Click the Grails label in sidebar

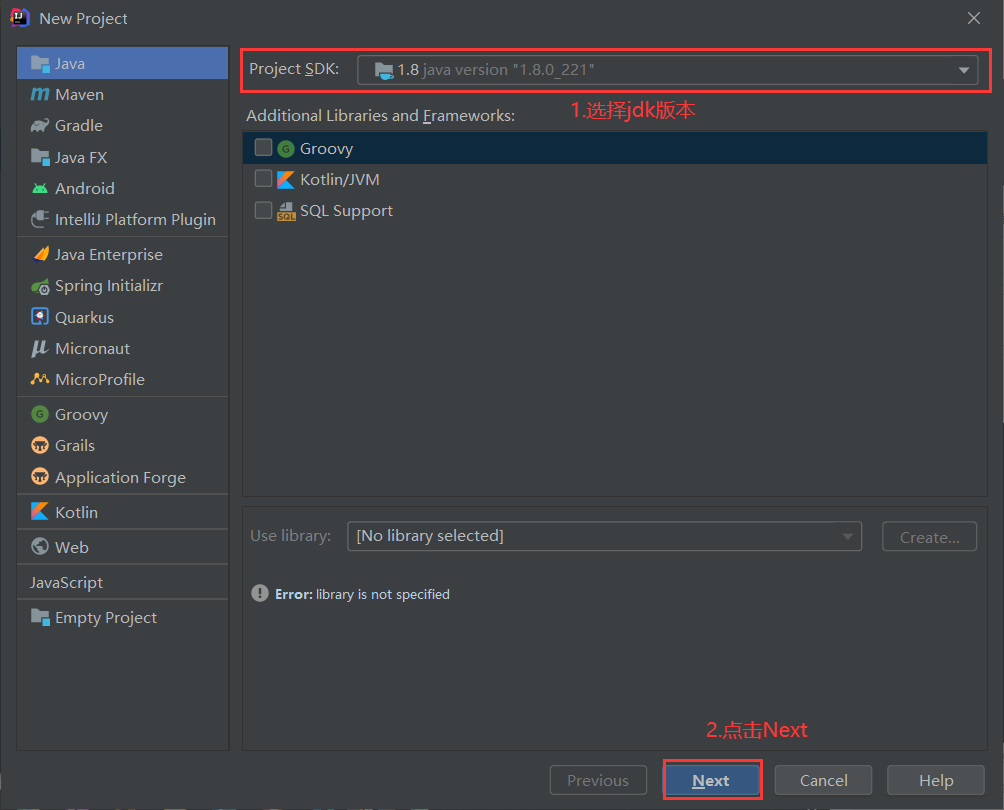[x=75, y=445]
